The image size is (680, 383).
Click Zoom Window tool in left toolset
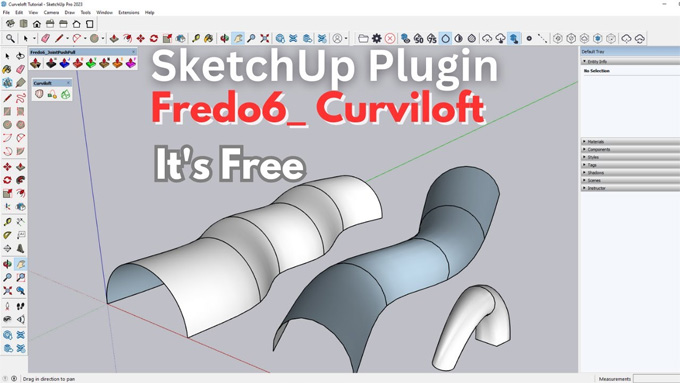click(20, 277)
